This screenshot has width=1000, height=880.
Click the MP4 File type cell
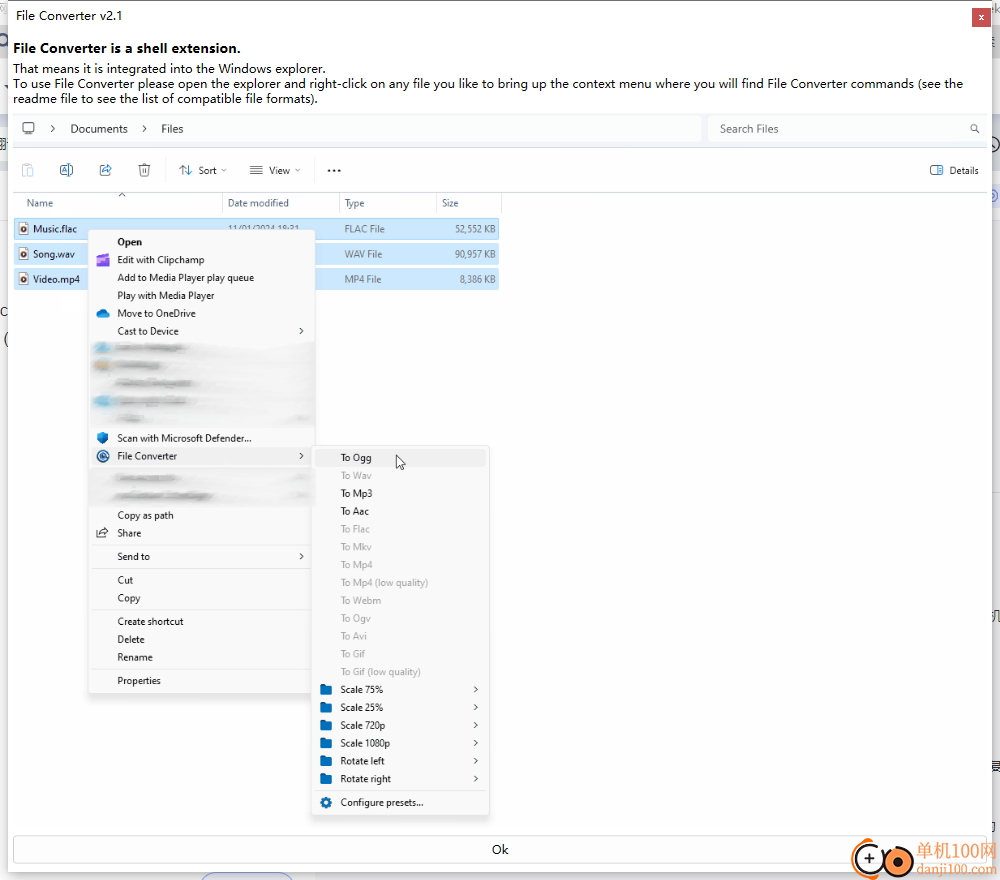tap(363, 279)
